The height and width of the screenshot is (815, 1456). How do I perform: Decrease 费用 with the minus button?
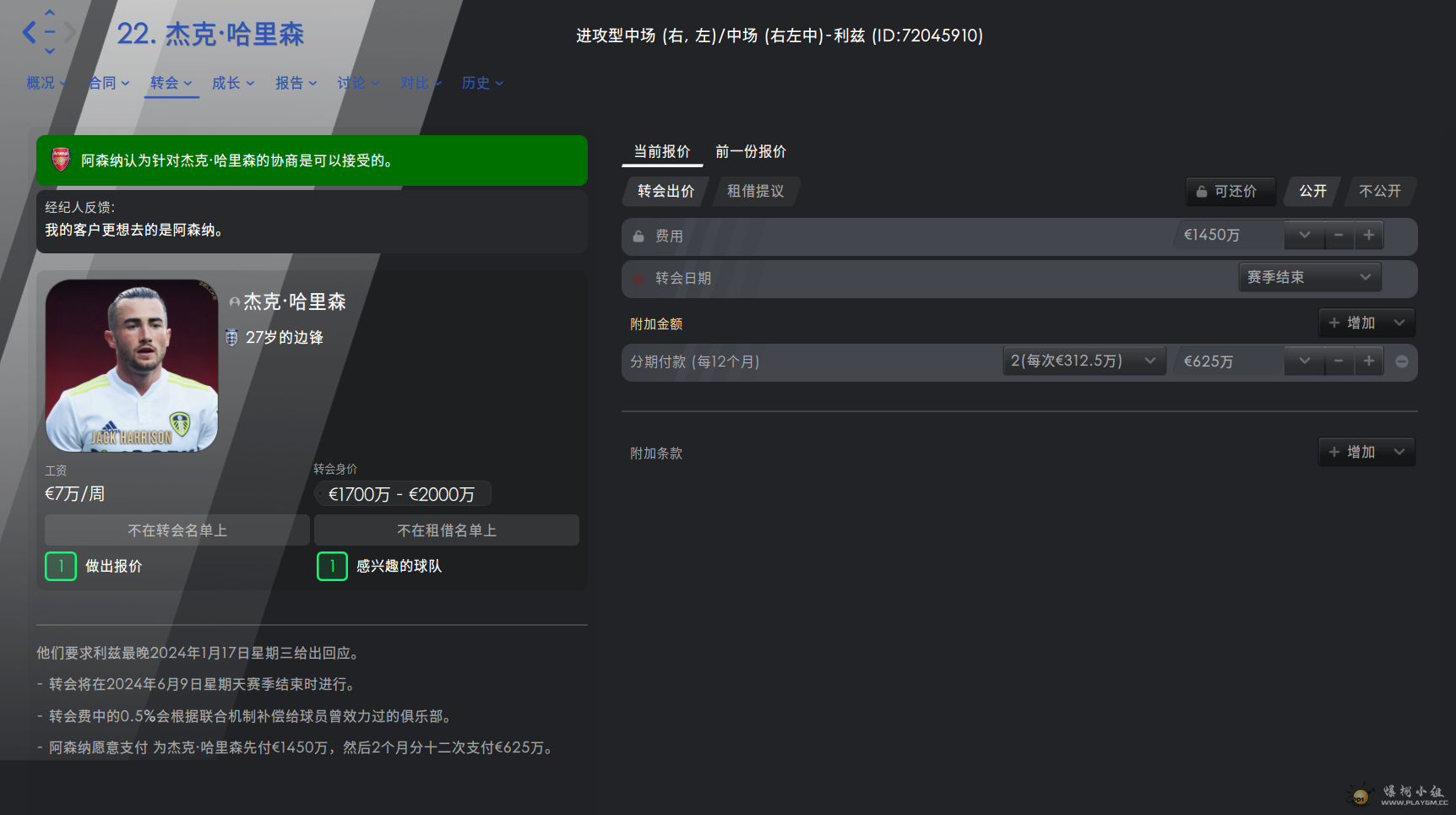point(1339,235)
